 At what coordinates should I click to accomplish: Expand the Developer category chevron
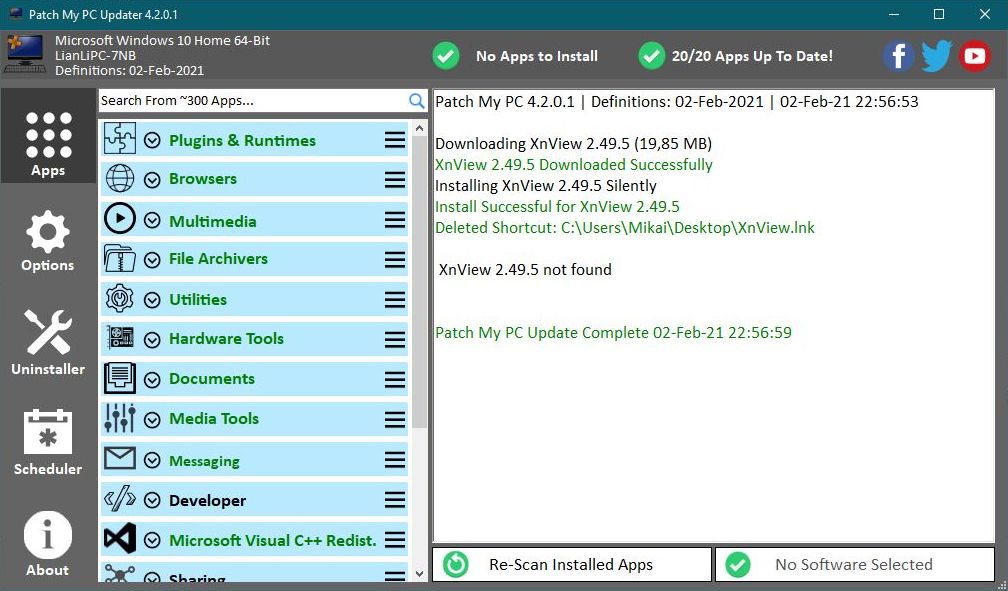(x=152, y=500)
